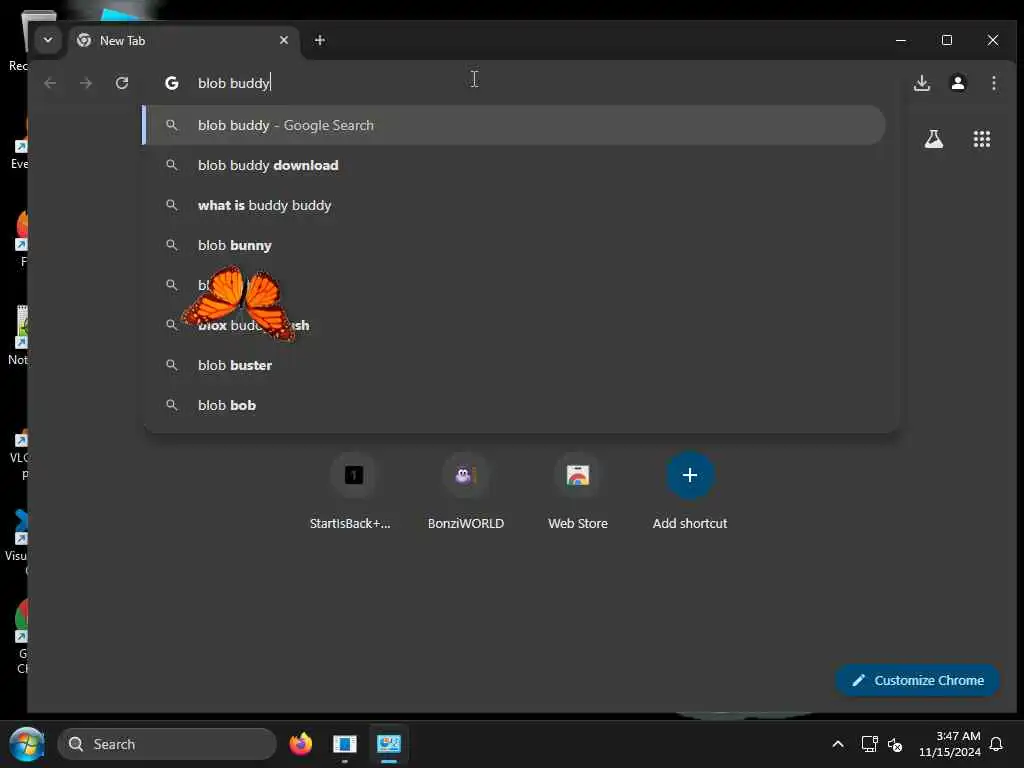Open the tab search dropdown arrow
The height and width of the screenshot is (768, 1024).
(x=48, y=40)
